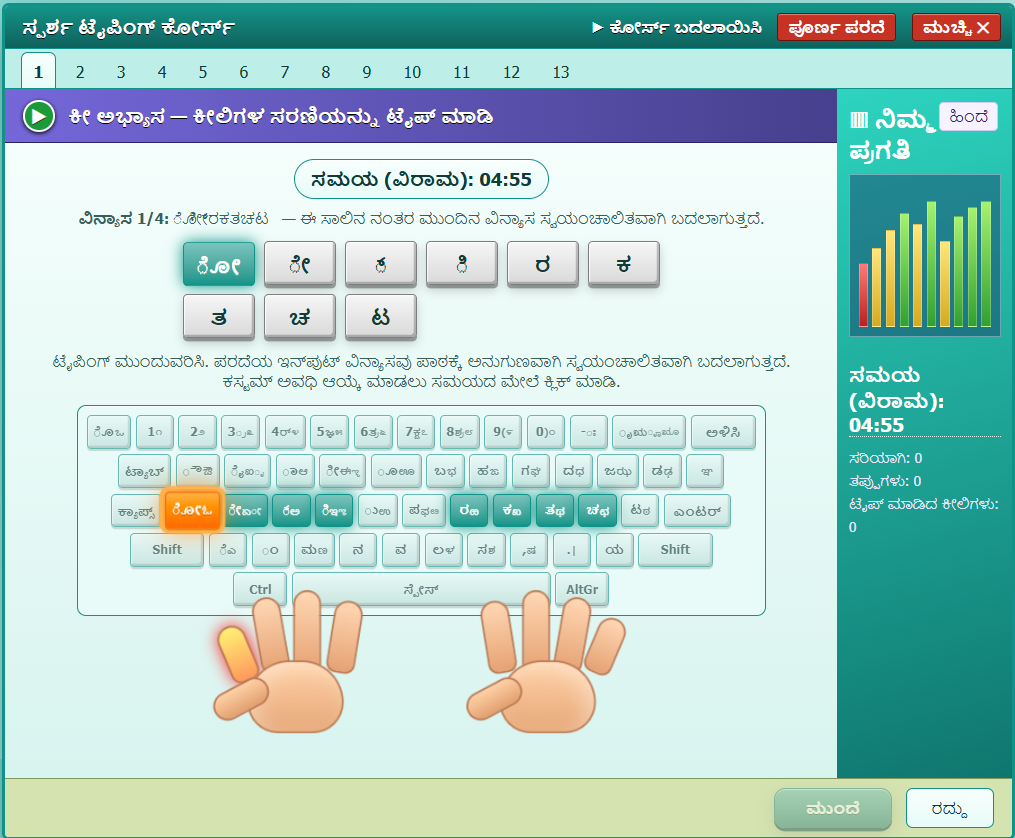Click the Ctrl key on virtual keyboard
1015x838 pixels.
tap(260, 589)
